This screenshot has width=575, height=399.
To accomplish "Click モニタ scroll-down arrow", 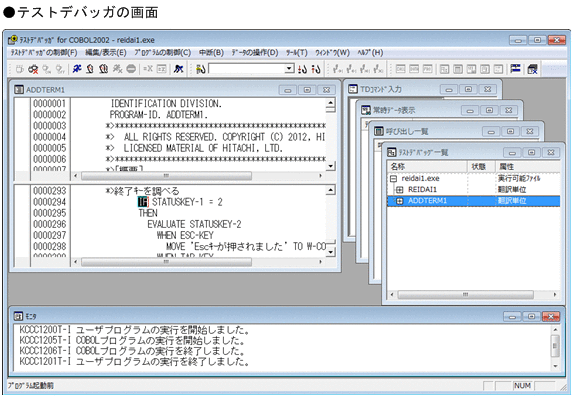I will pos(555,366).
